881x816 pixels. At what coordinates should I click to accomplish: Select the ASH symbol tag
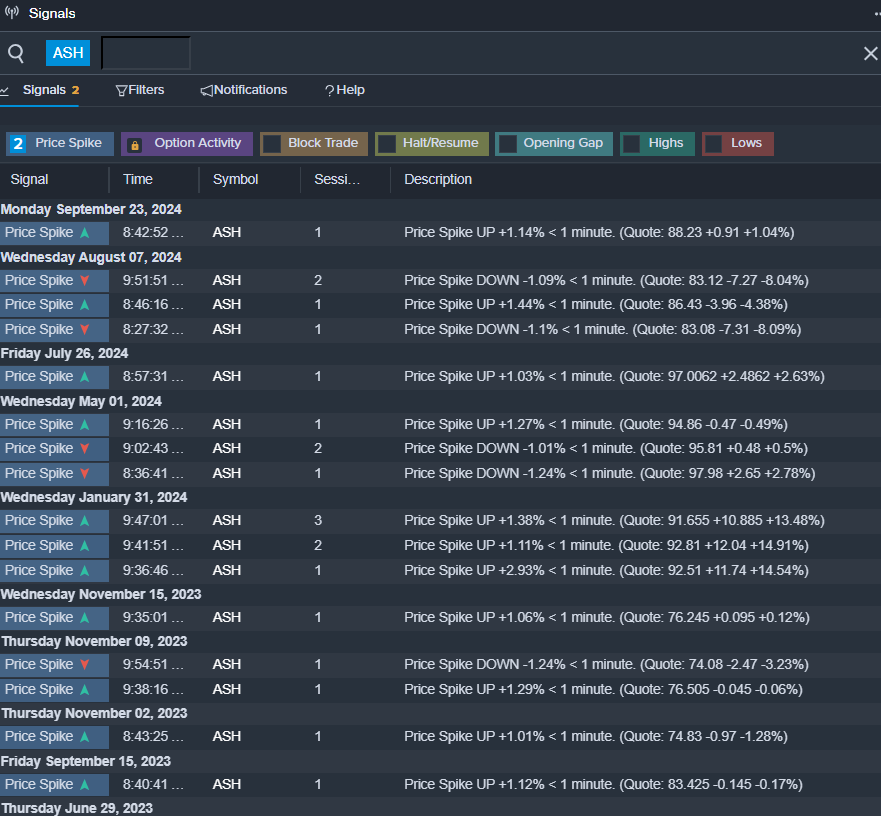click(x=68, y=53)
